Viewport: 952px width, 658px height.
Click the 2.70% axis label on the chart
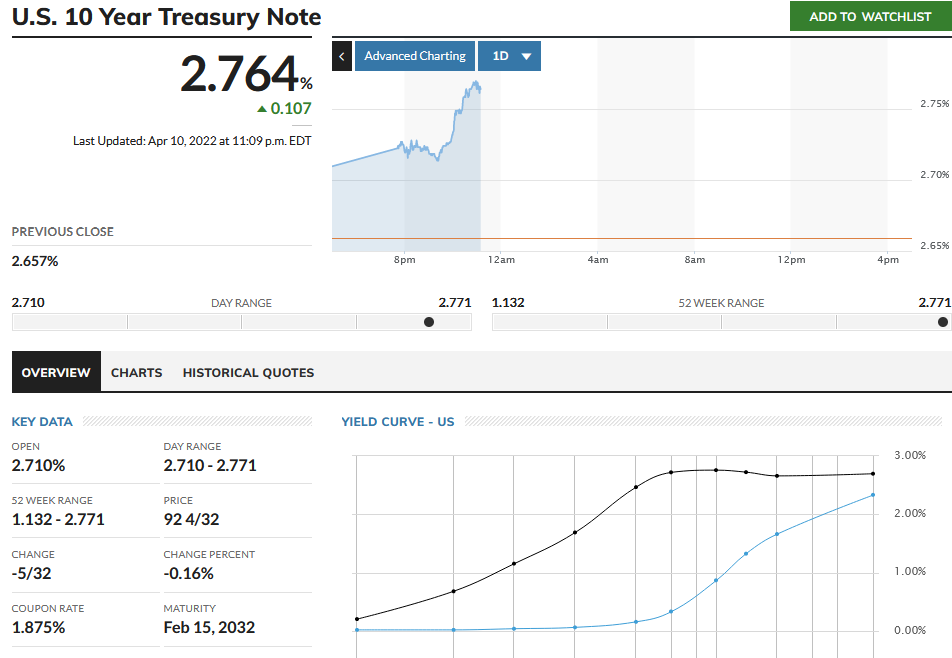click(x=934, y=175)
